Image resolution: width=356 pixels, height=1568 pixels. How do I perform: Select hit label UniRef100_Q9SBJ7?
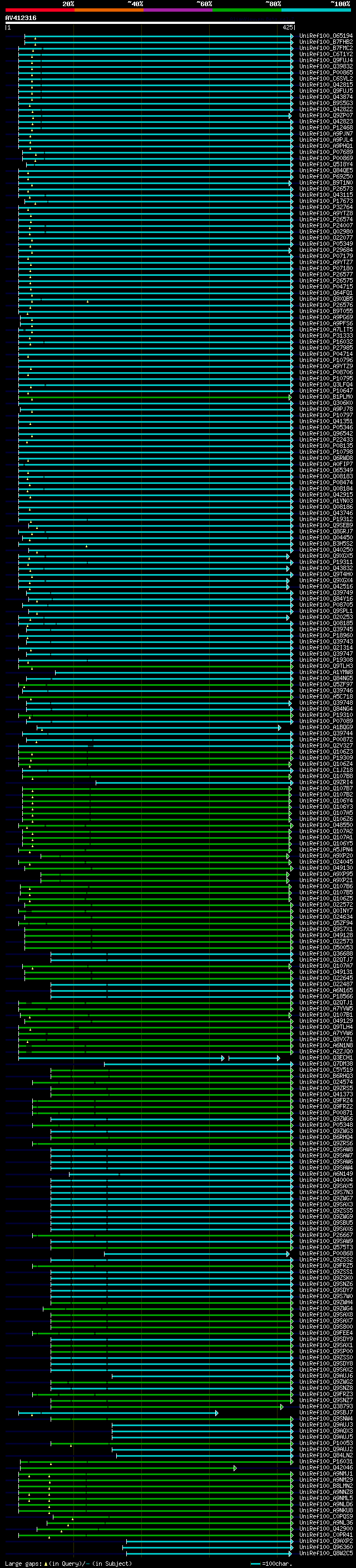tap(325, 1413)
